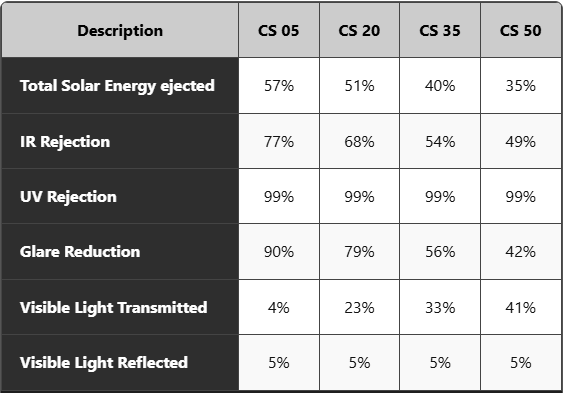Click the CS 50 column header
The height and width of the screenshot is (393, 564).
520,30
